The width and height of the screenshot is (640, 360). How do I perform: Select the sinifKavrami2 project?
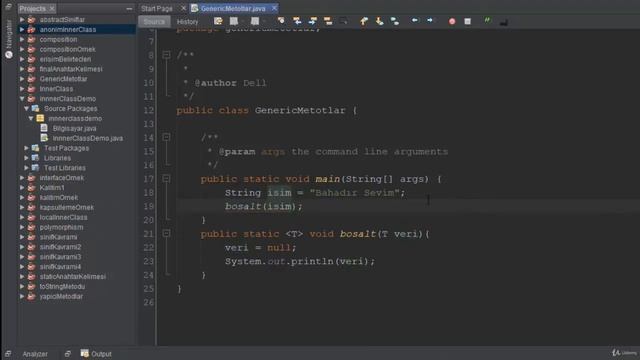point(60,247)
